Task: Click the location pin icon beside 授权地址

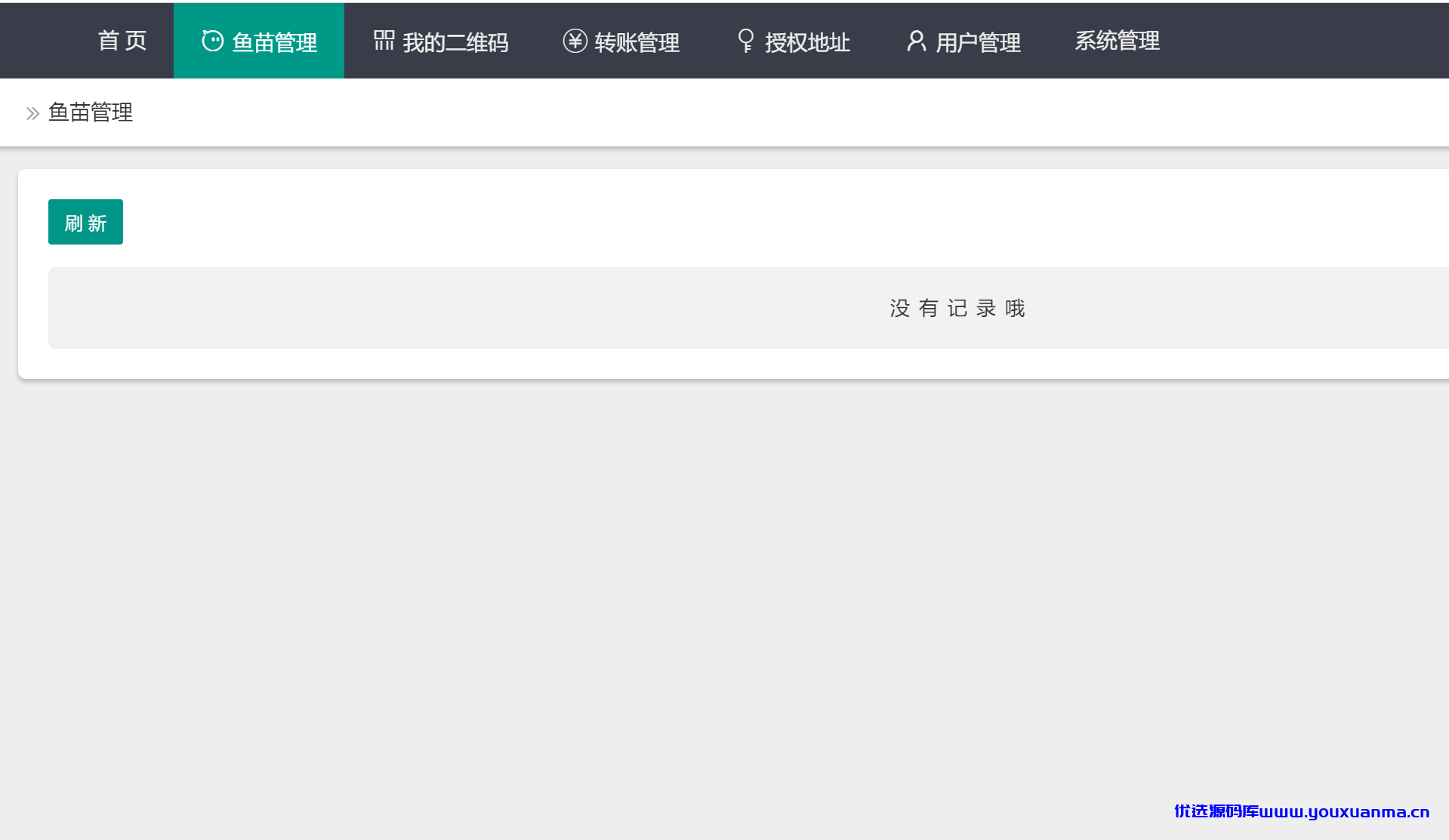Action: [746, 41]
